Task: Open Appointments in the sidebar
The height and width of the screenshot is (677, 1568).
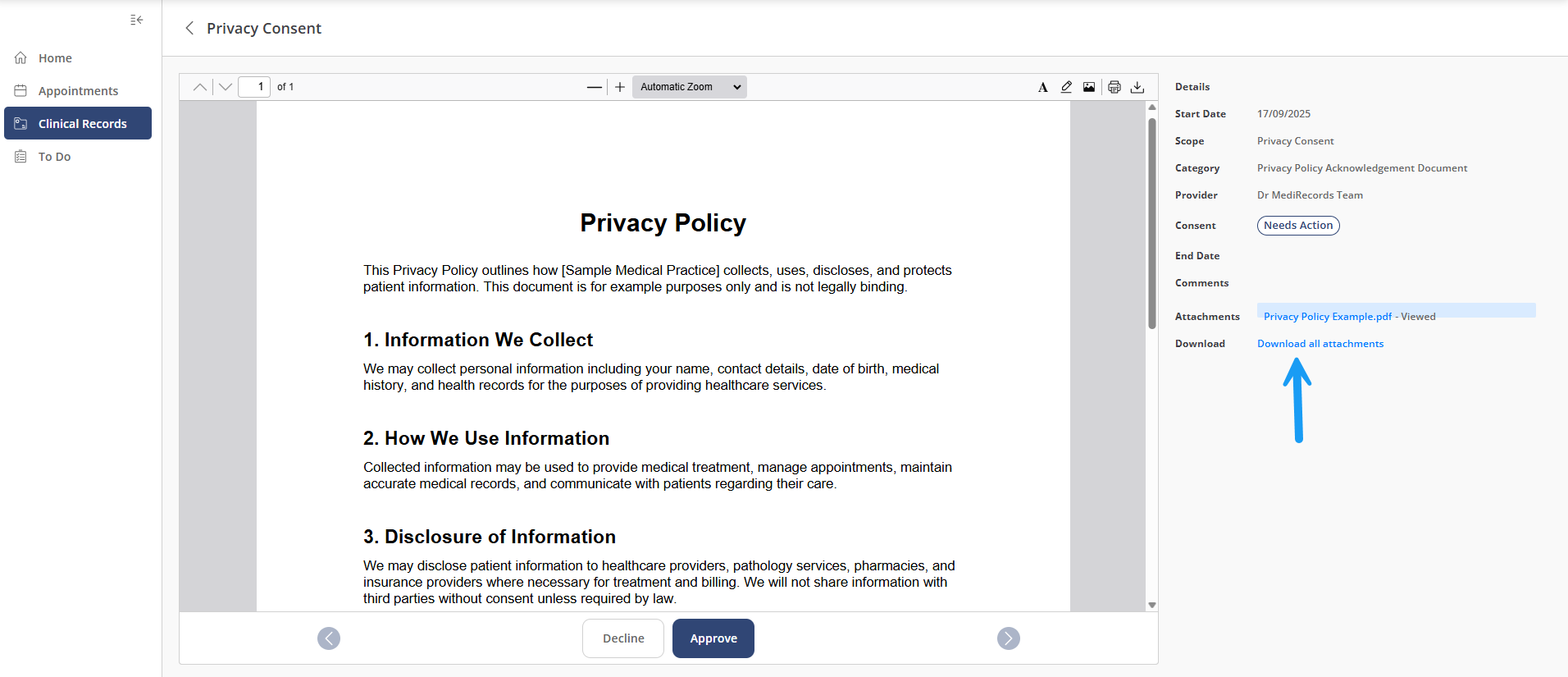Action: point(78,91)
